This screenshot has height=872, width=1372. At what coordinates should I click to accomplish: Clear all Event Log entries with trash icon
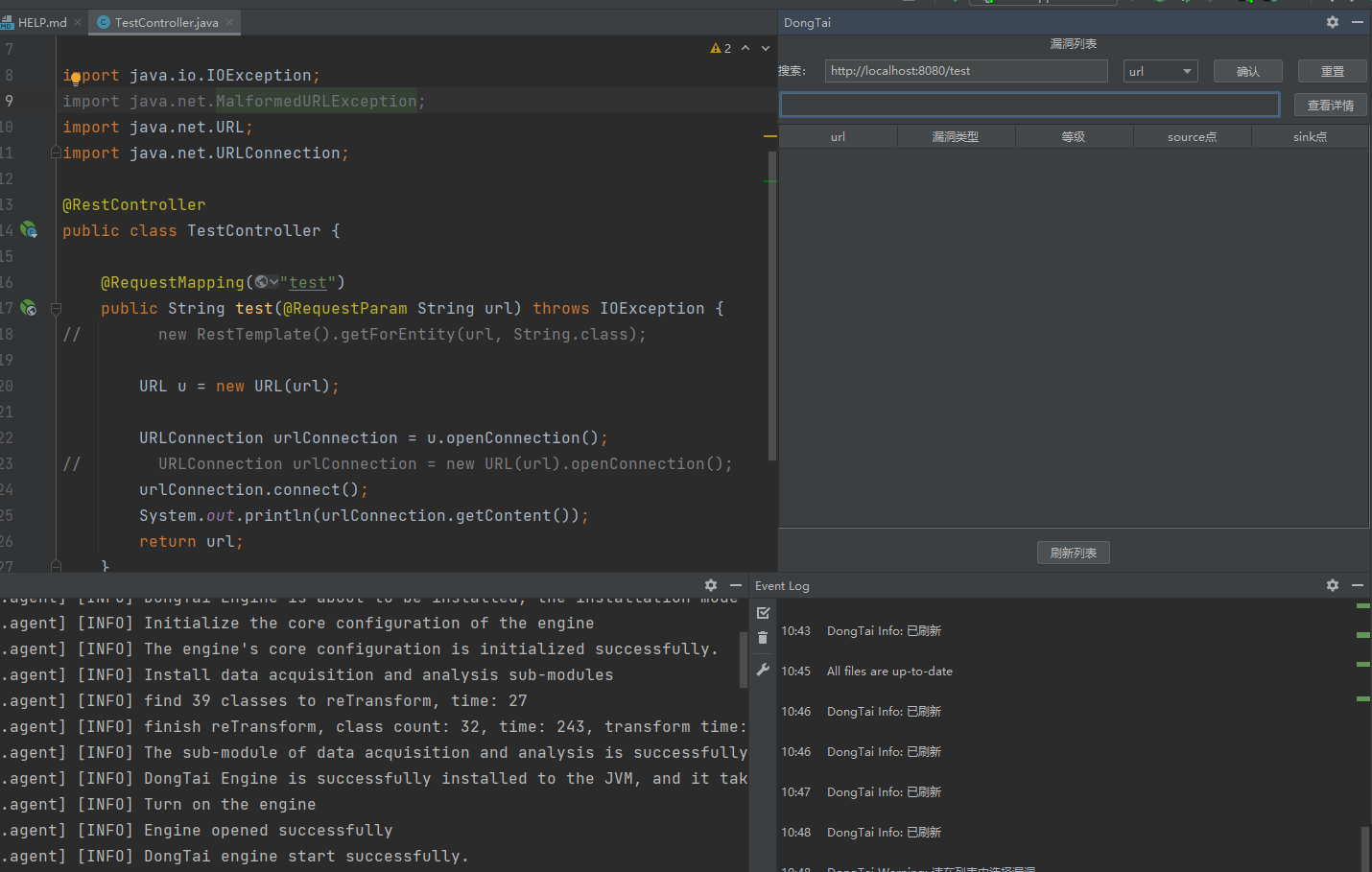coord(763,638)
